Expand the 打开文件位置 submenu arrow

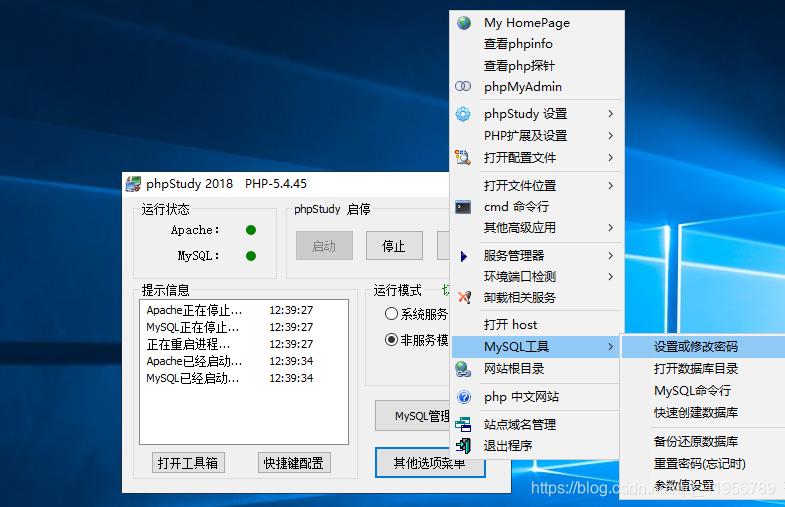[611, 186]
